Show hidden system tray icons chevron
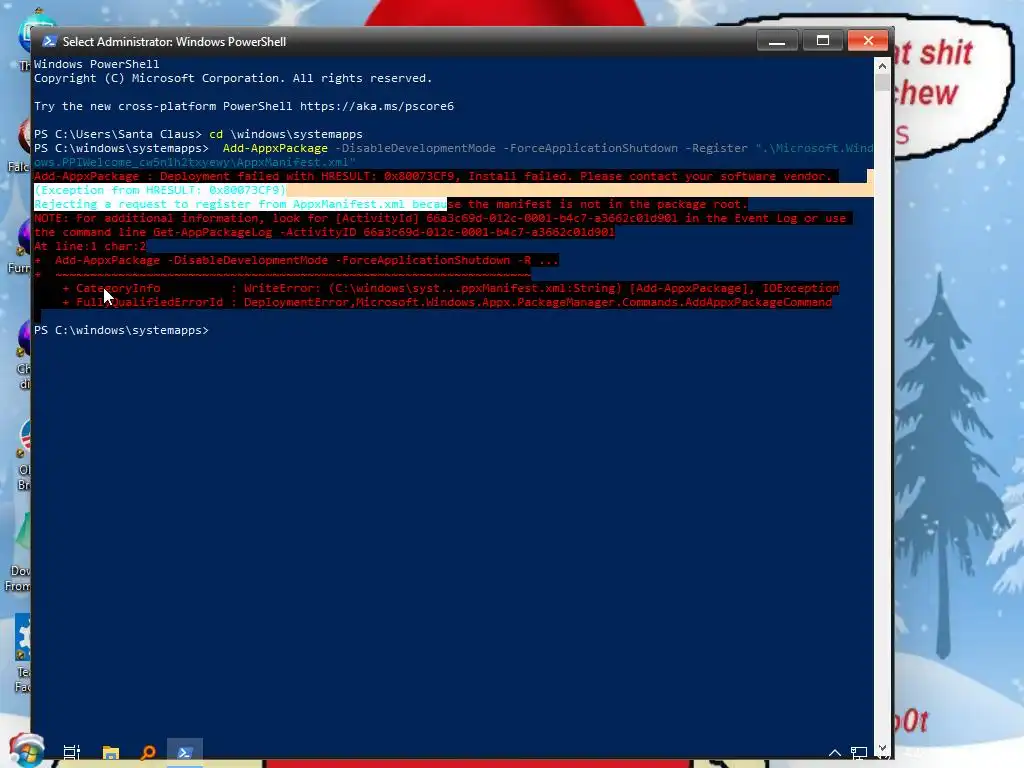Screen dimensions: 1024x768 (x=835, y=753)
